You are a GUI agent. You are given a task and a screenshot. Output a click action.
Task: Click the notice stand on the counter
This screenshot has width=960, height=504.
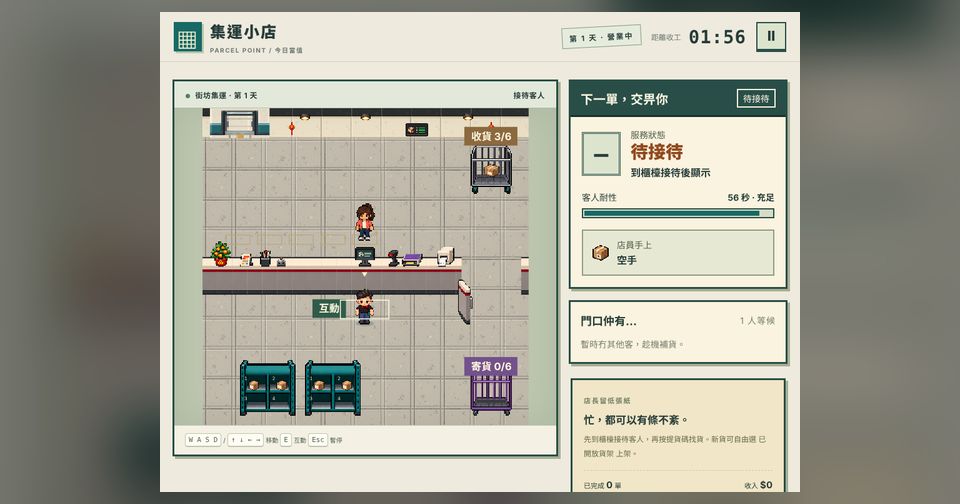[246, 260]
